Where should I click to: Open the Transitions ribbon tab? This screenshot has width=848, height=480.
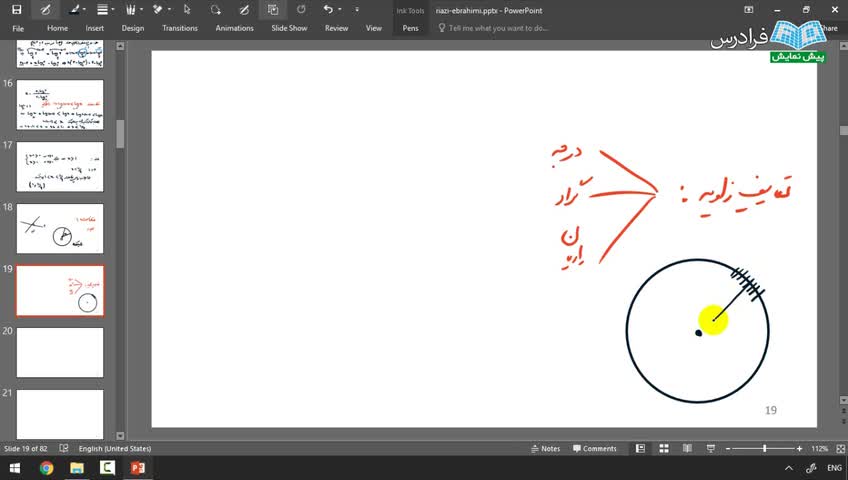point(180,28)
